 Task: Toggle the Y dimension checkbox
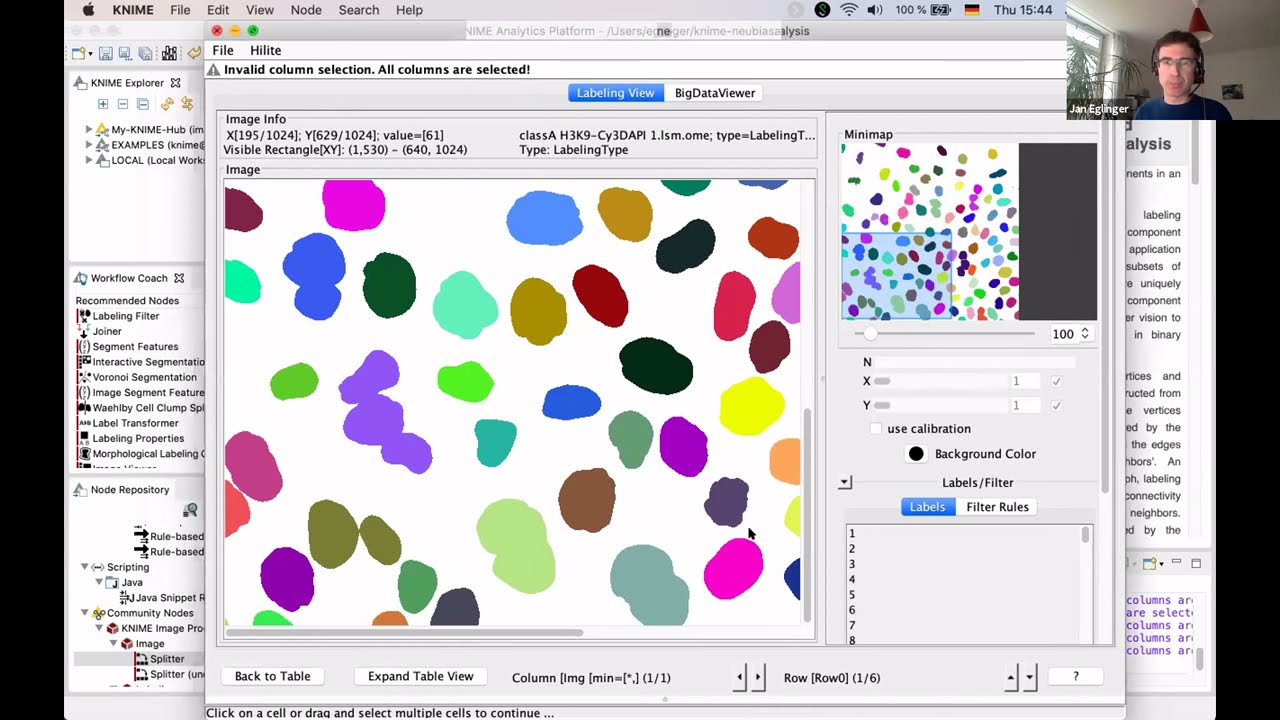[x=1056, y=405]
